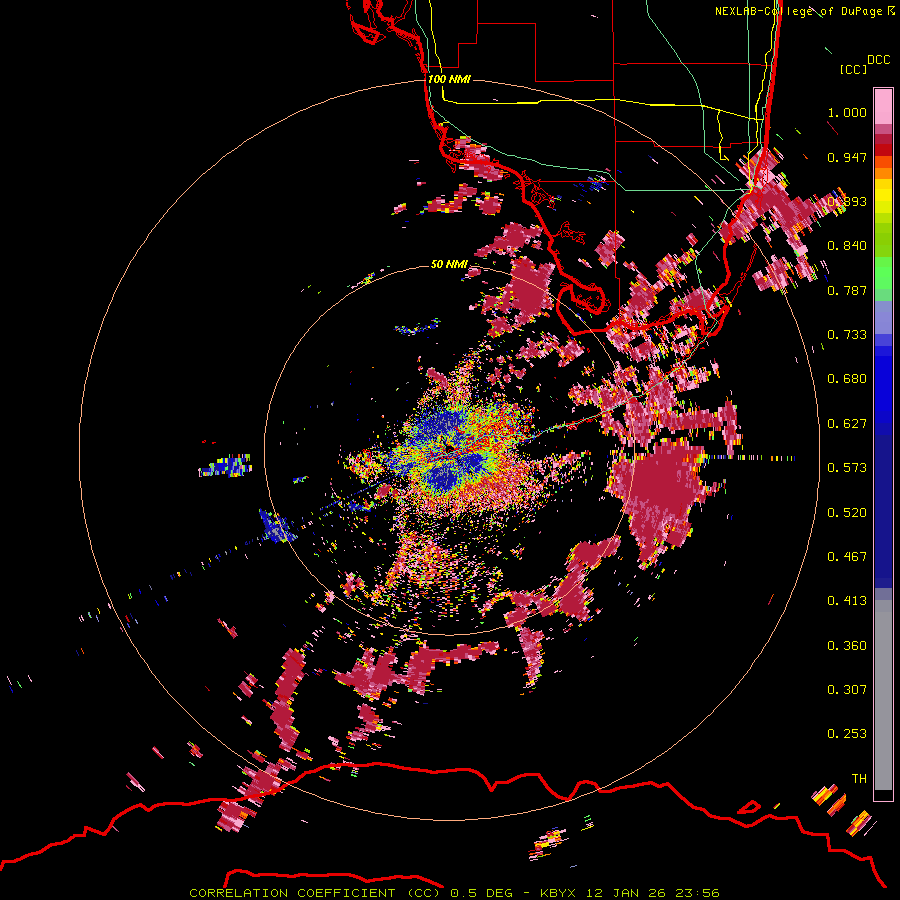Click the 50 NMI range ring label

tap(449, 264)
